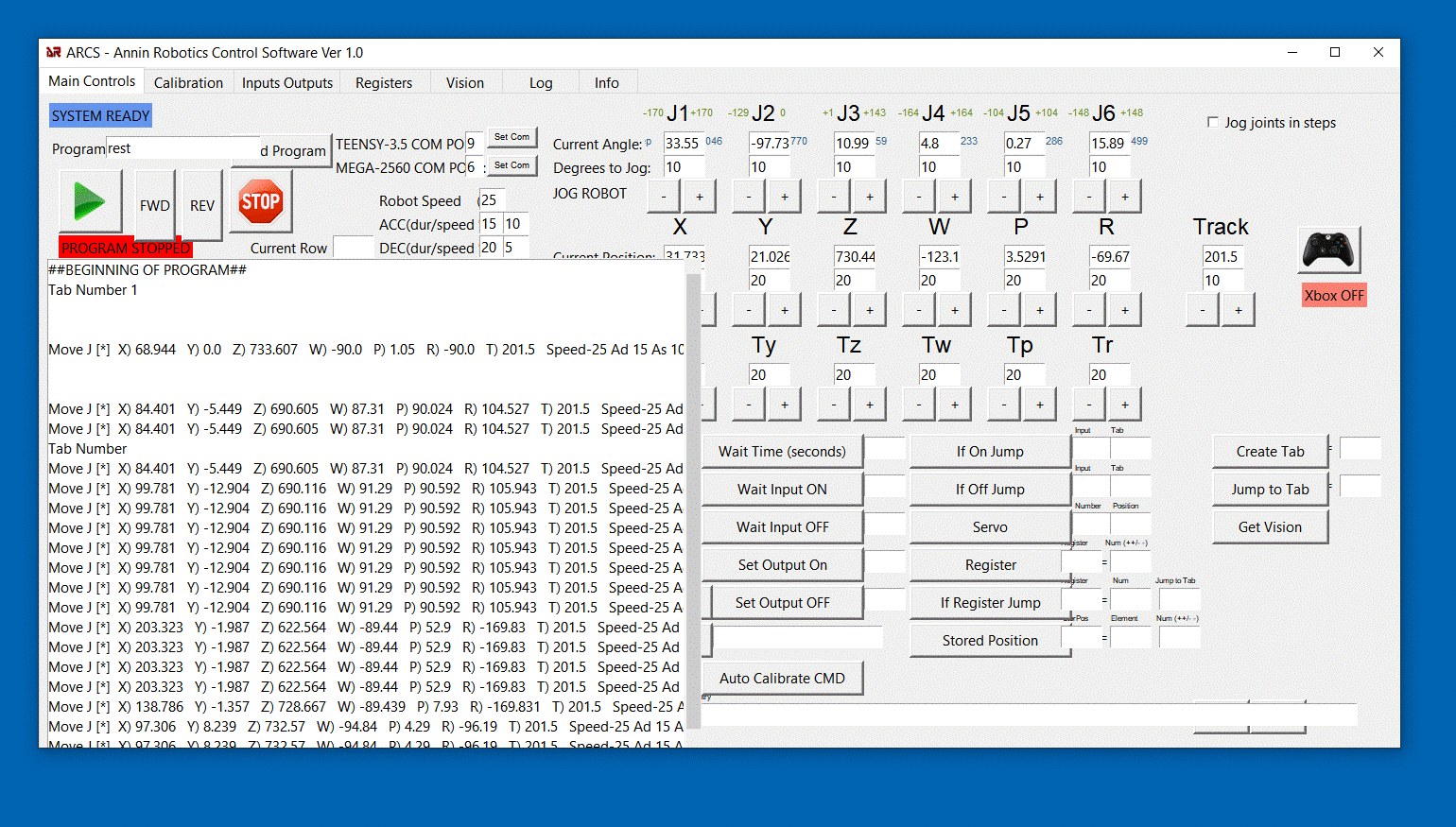Click the SYSTEM READY status label
Viewport: 1456px width, 827px height.
tap(100, 116)
